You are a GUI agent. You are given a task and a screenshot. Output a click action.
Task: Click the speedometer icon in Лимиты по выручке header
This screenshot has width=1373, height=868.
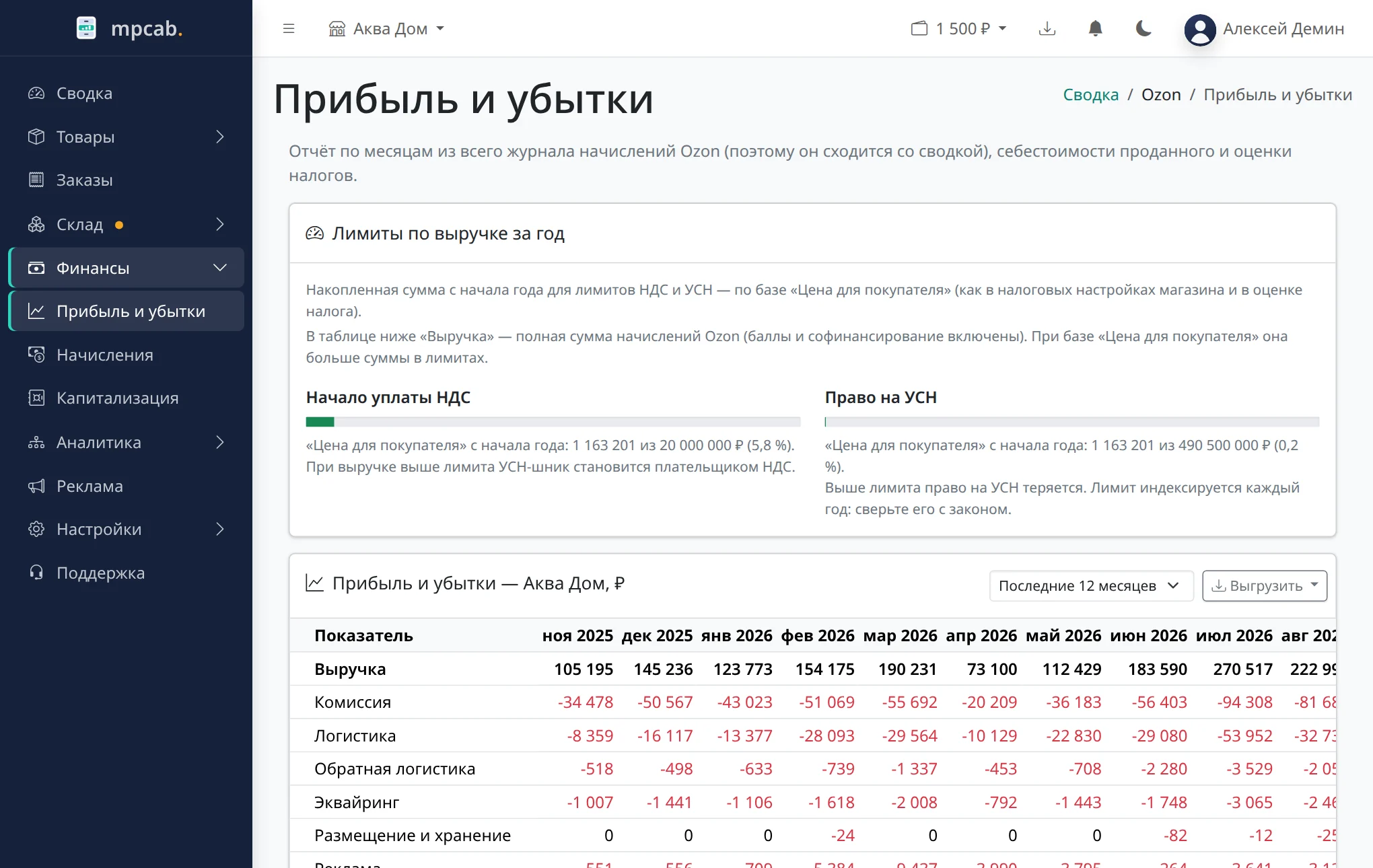pyautogui.click(x=315, y=233)
